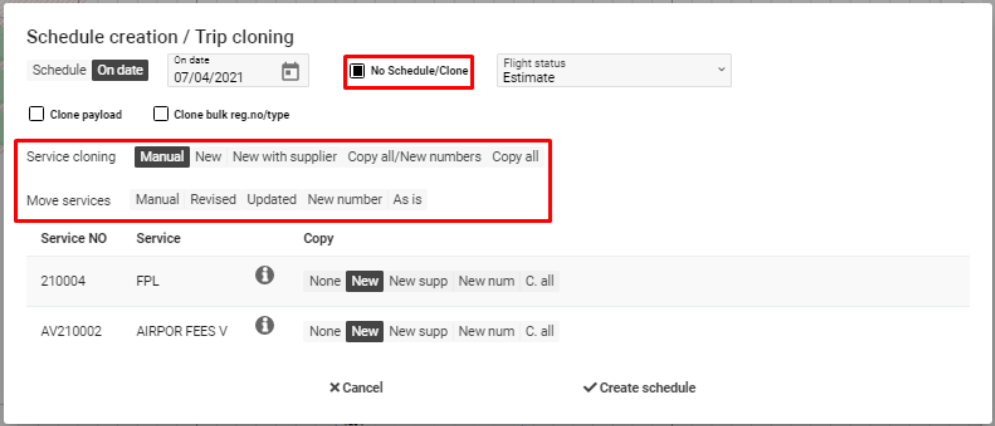Enable the Clone payload checkbox

click(x=37, y=114)
